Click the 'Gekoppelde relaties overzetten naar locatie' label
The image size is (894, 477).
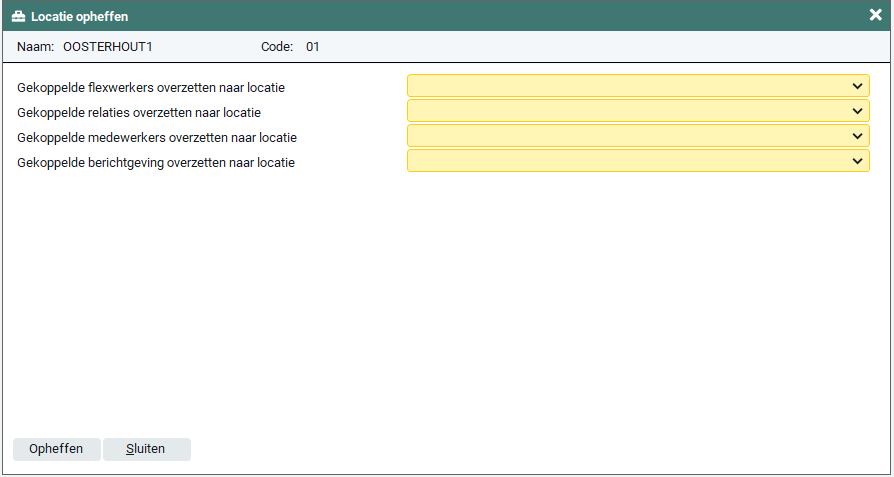click(139, 113)
